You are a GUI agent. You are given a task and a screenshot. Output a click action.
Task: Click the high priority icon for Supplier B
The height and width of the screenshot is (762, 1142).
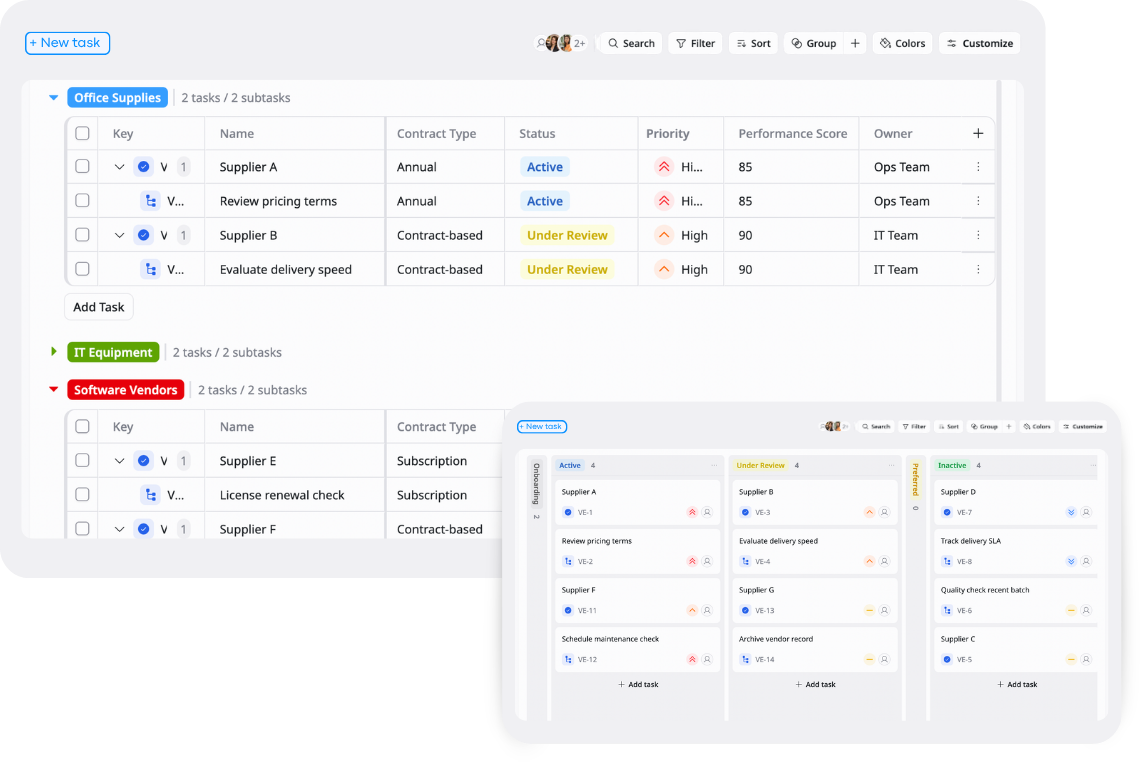click(x=663, y=235)
